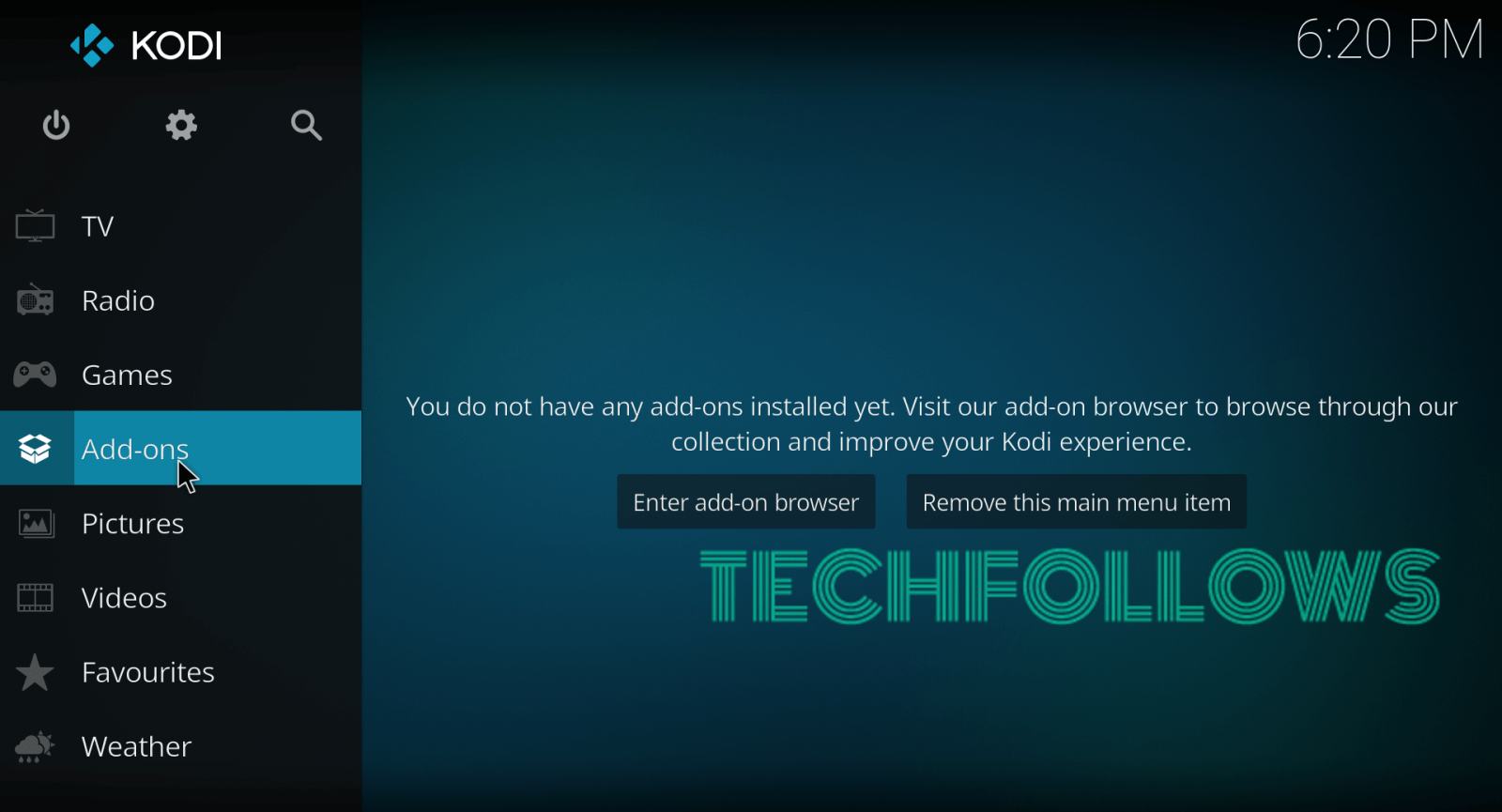Click the Games controller icon

tap(35, 375)
